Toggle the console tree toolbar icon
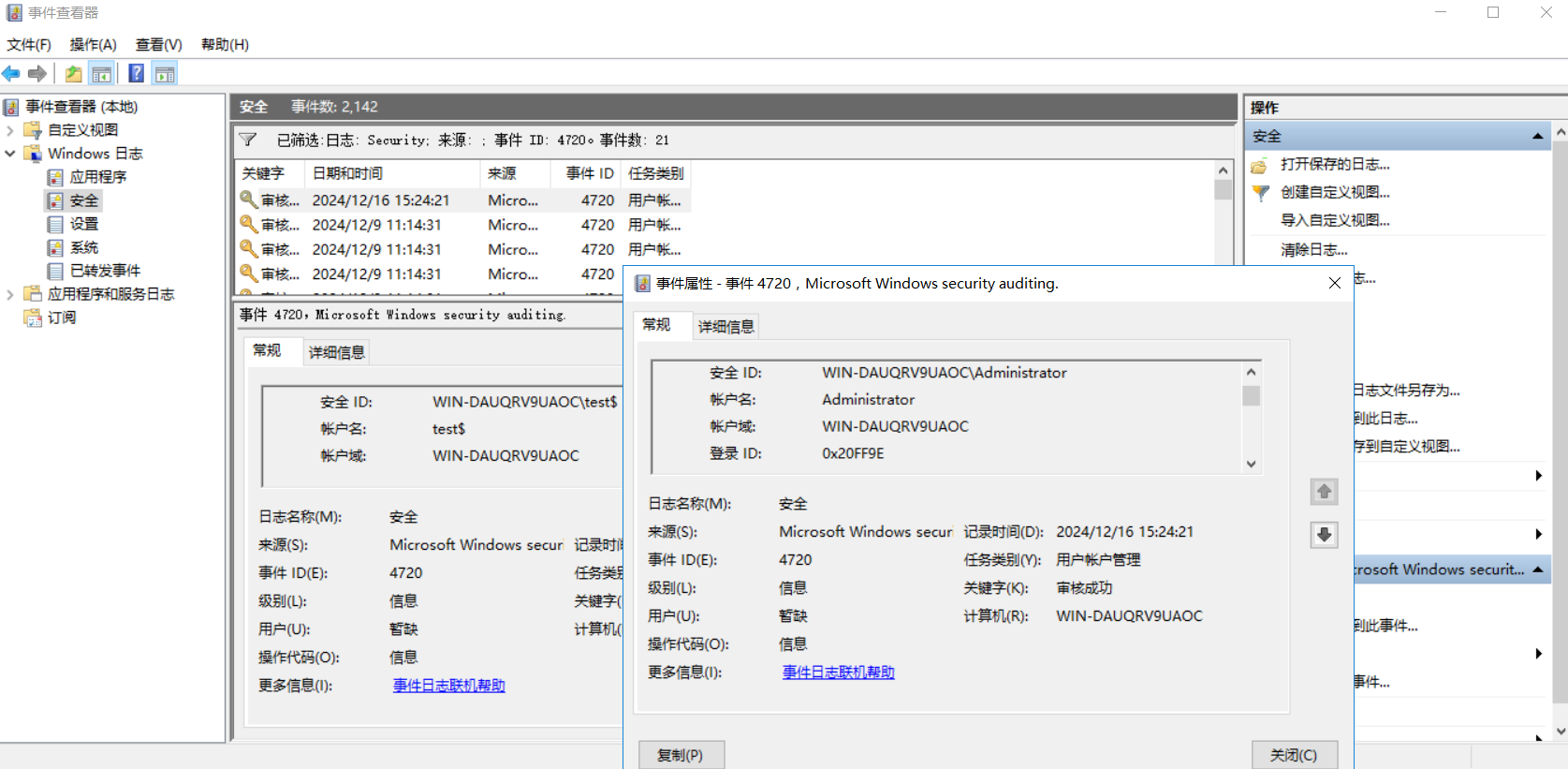The image size is (1568, 769). click(101, 74)
